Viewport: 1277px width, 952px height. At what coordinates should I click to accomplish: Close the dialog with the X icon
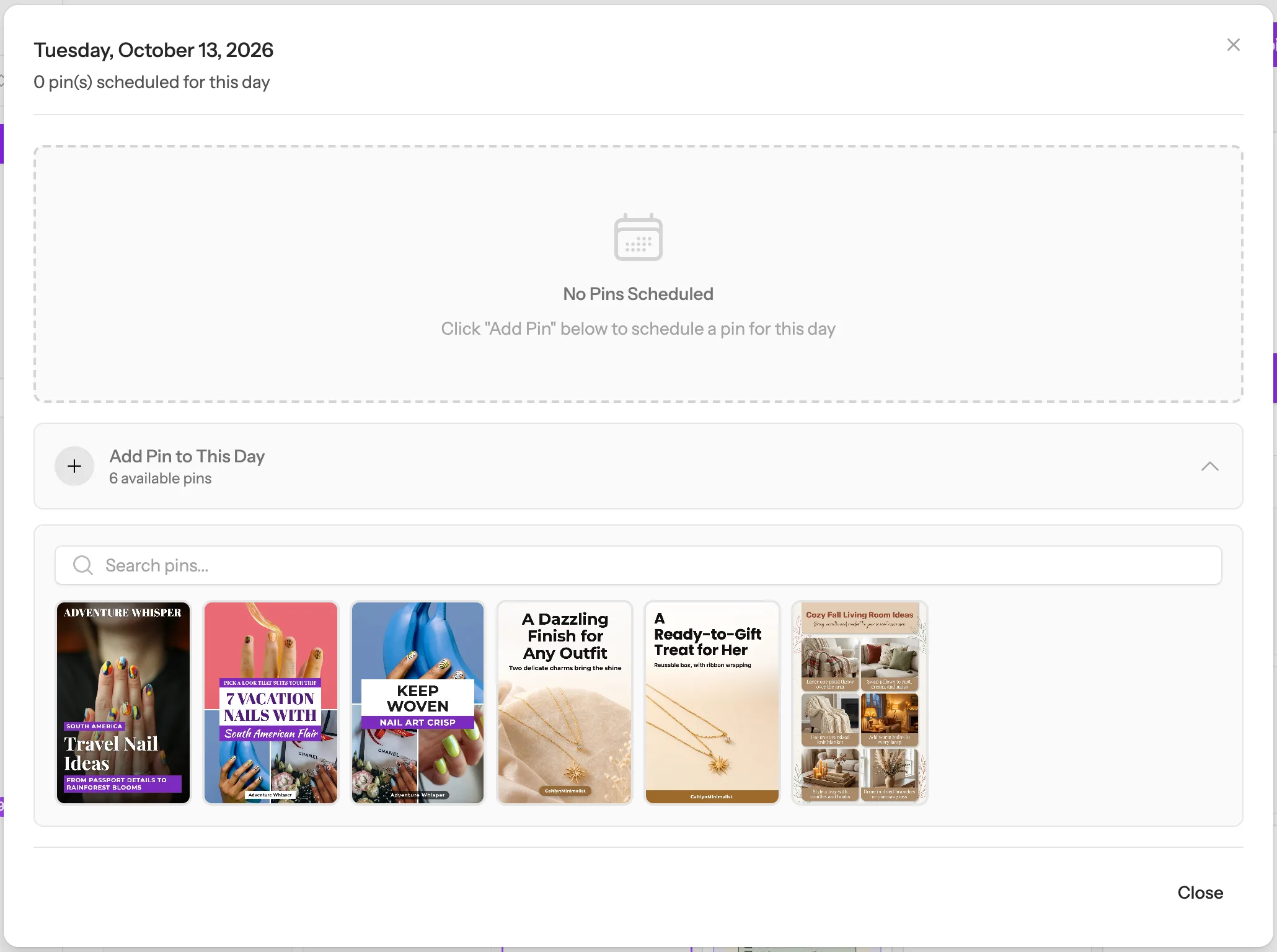coord(1233,45)
